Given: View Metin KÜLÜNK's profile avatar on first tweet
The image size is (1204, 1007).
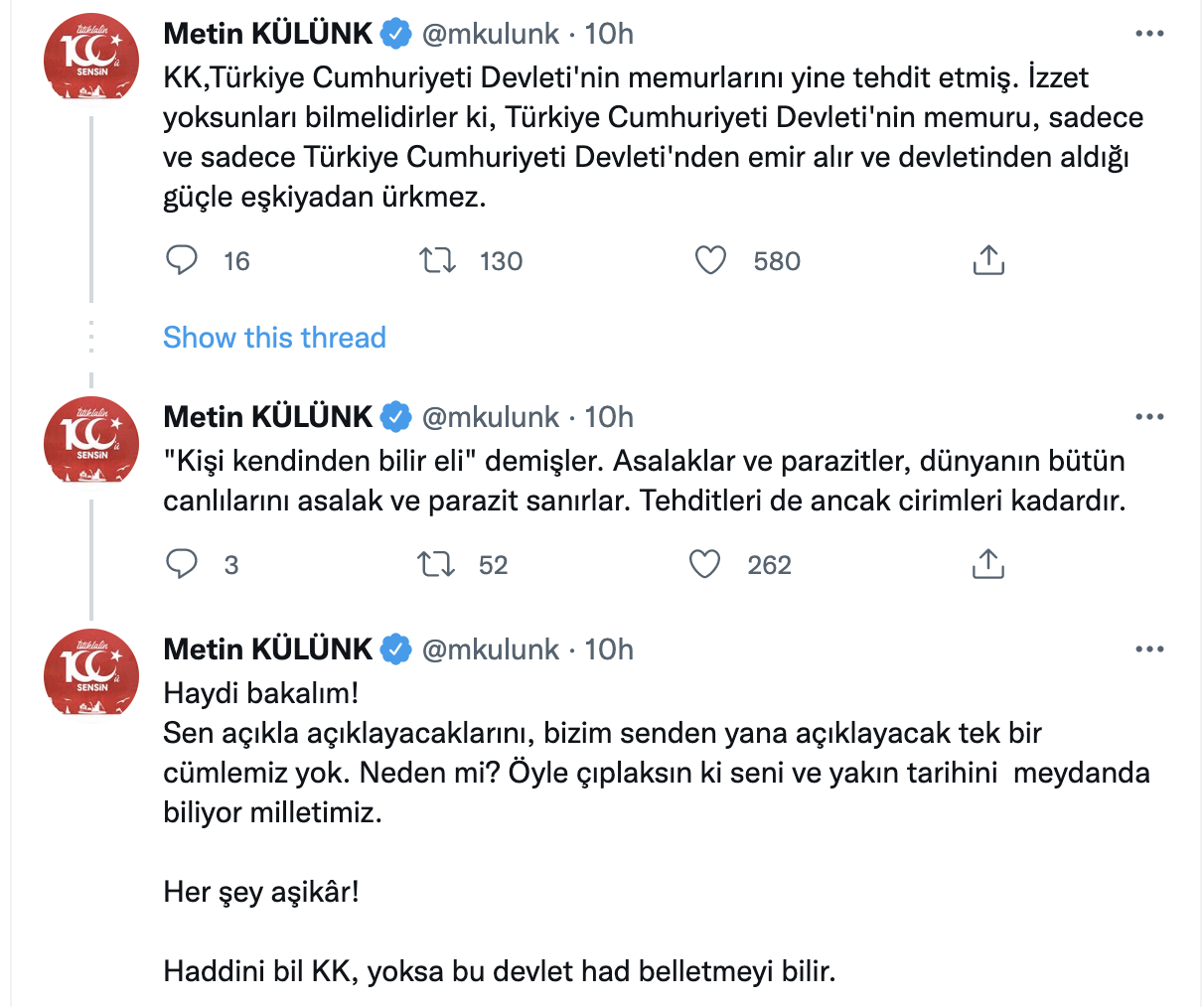Looking at the screenshot, I should tap(90, 58).
